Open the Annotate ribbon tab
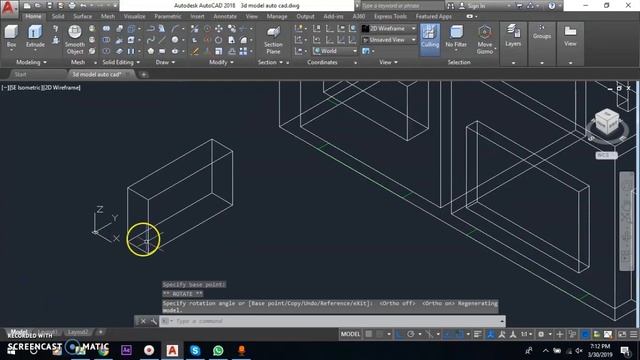640x360 pixels. coord(225,16)
